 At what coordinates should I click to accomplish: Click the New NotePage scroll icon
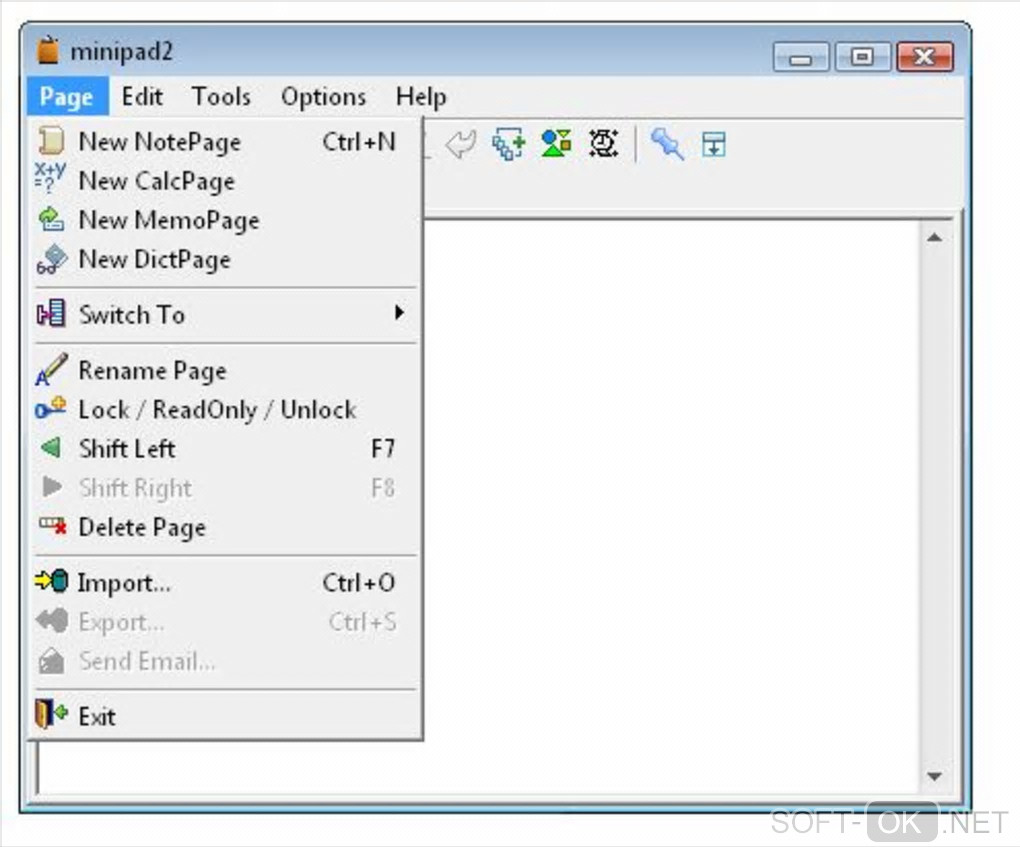(51, 141)
